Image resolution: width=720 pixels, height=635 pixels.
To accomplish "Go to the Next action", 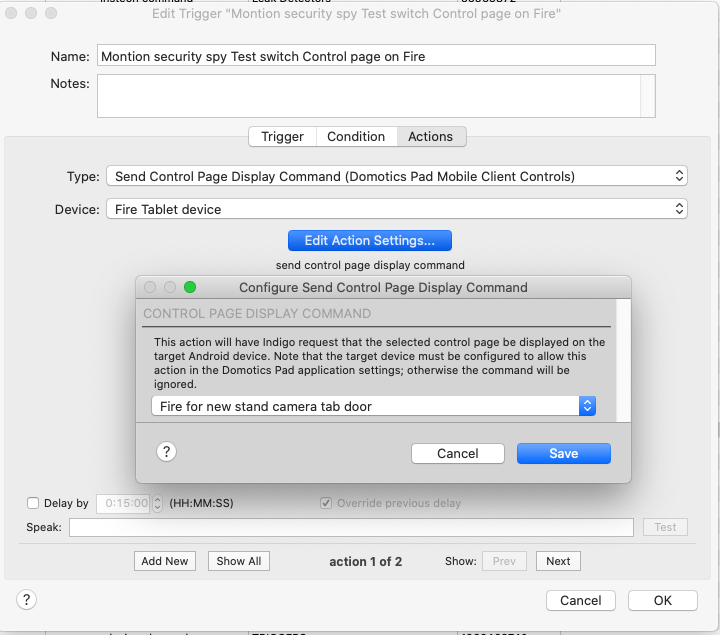I will tap(558, 561).
